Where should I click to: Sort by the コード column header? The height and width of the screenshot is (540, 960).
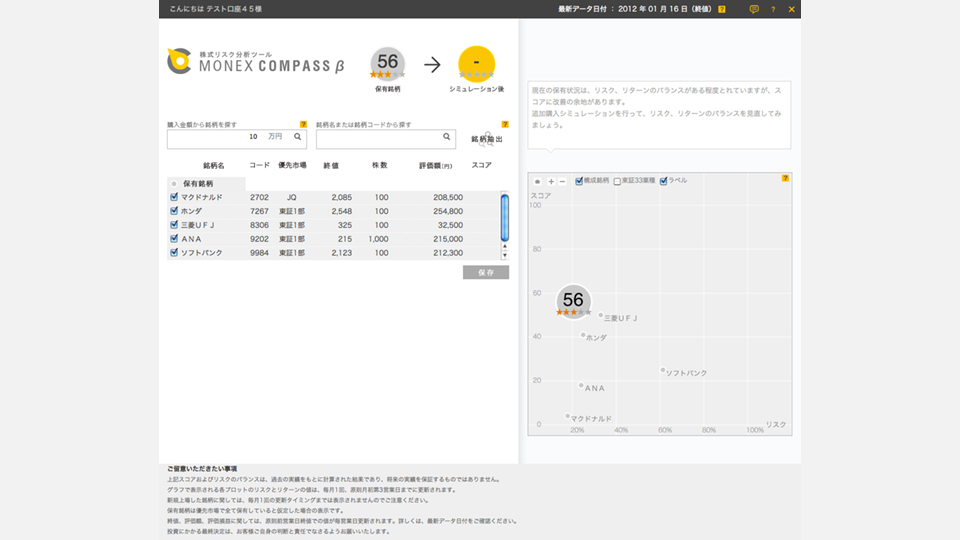(259, 165)
